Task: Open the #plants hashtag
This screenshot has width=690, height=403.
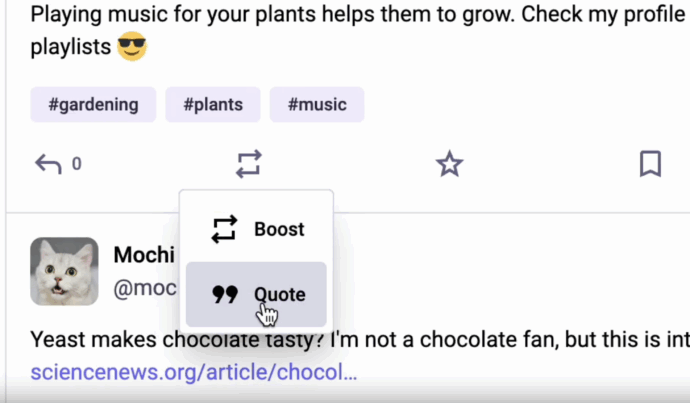Action: coord(212,105)
